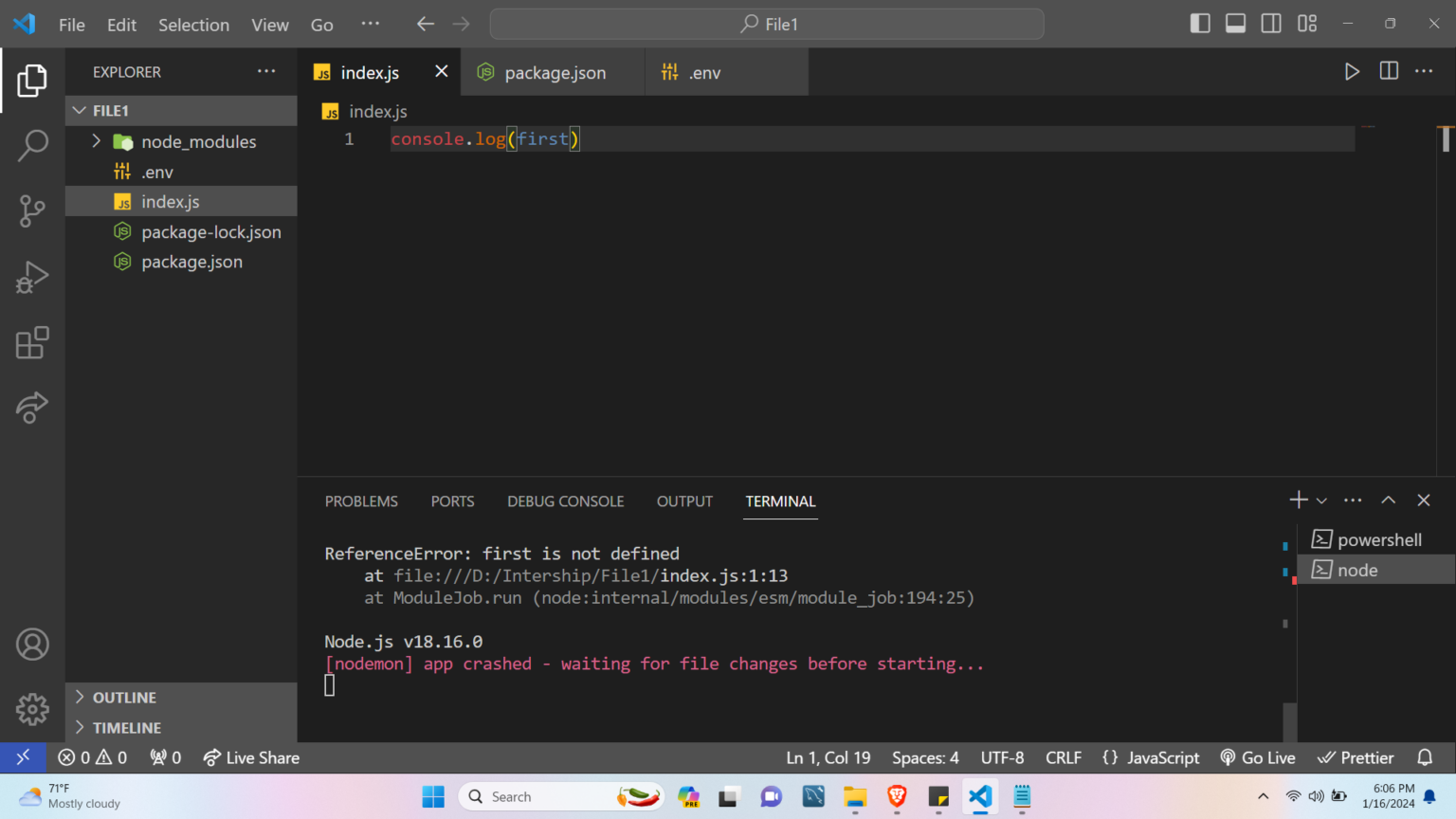Click the File1 command center search bar

(766, 24)
